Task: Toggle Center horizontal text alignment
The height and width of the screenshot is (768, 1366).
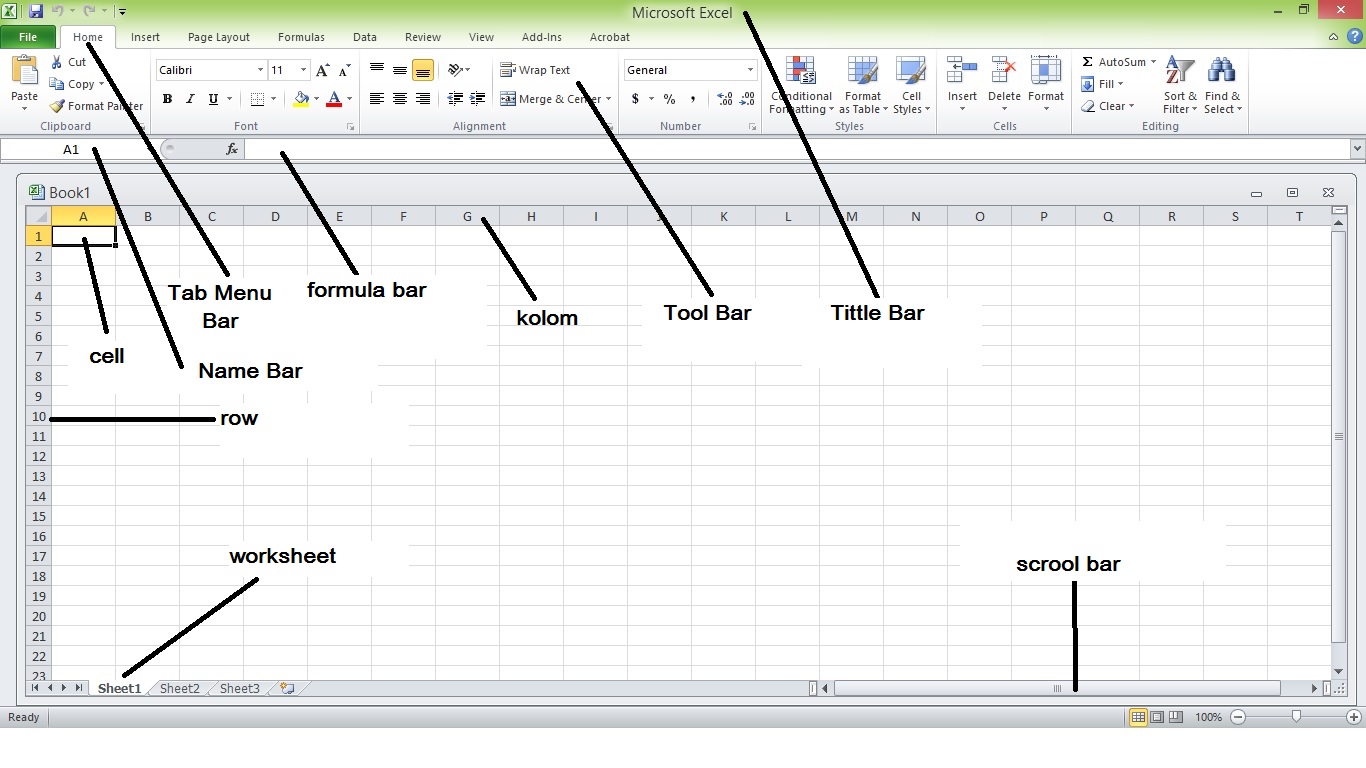Action: click(399, 99)
